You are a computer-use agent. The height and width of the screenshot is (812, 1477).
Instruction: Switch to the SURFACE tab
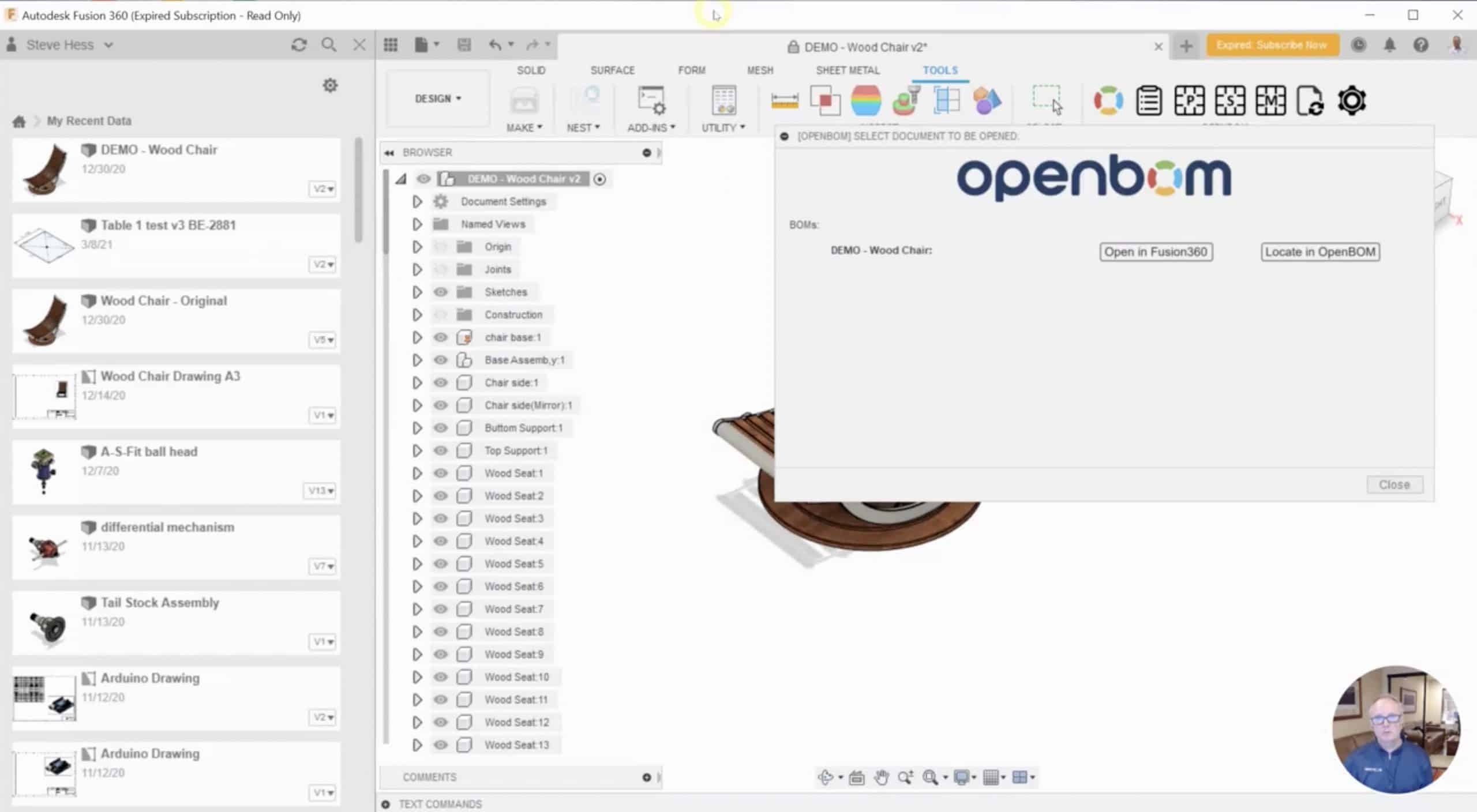coord(612,70)
